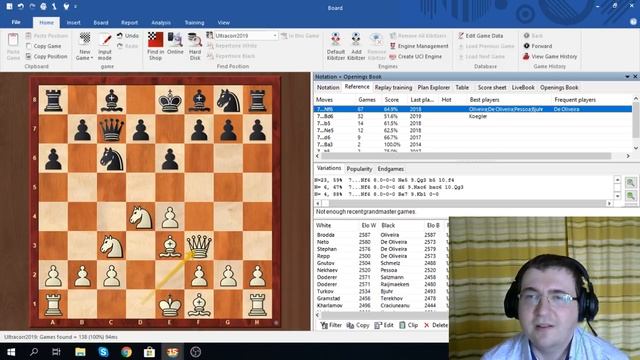This screenshot has width=640, height=360.
Task: Open Engine Management
Action: point(419,46)
